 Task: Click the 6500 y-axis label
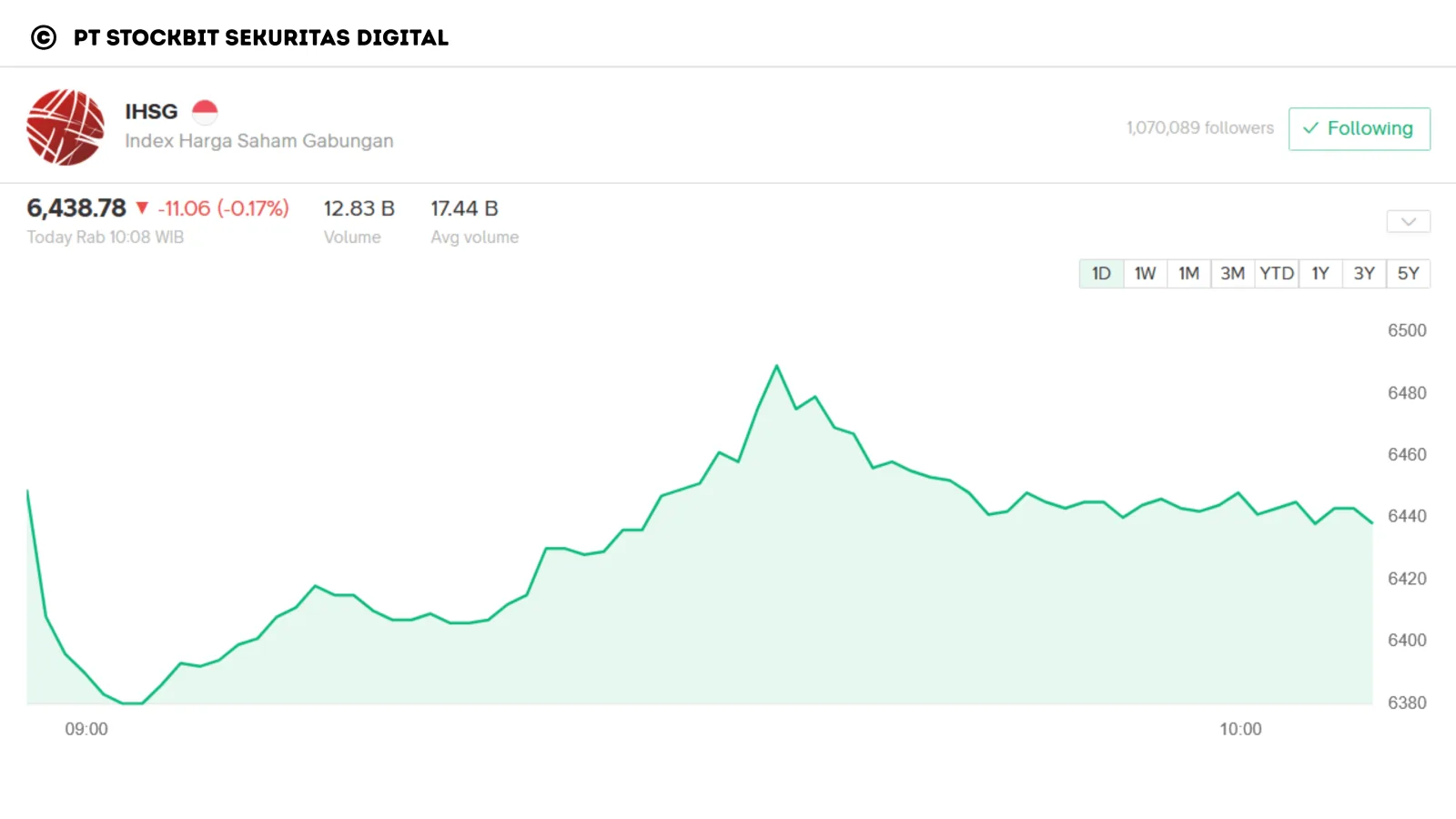1407,331
